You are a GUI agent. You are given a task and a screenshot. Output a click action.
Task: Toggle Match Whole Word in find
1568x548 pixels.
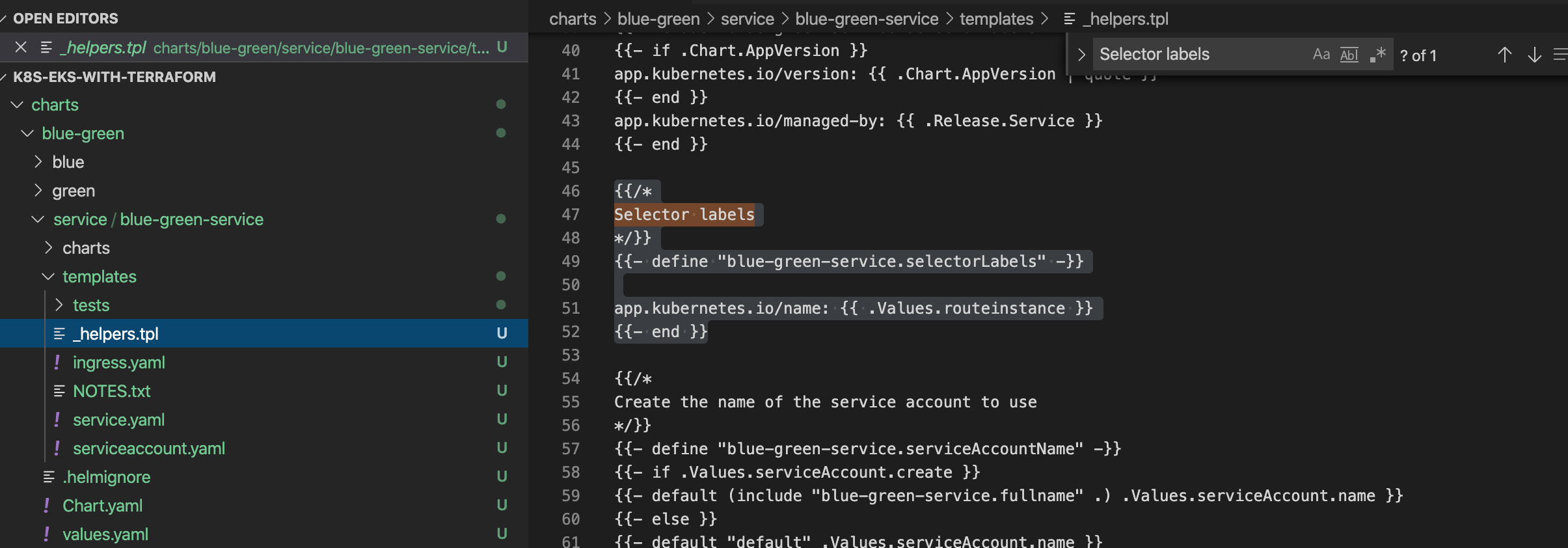[1349, 55]
